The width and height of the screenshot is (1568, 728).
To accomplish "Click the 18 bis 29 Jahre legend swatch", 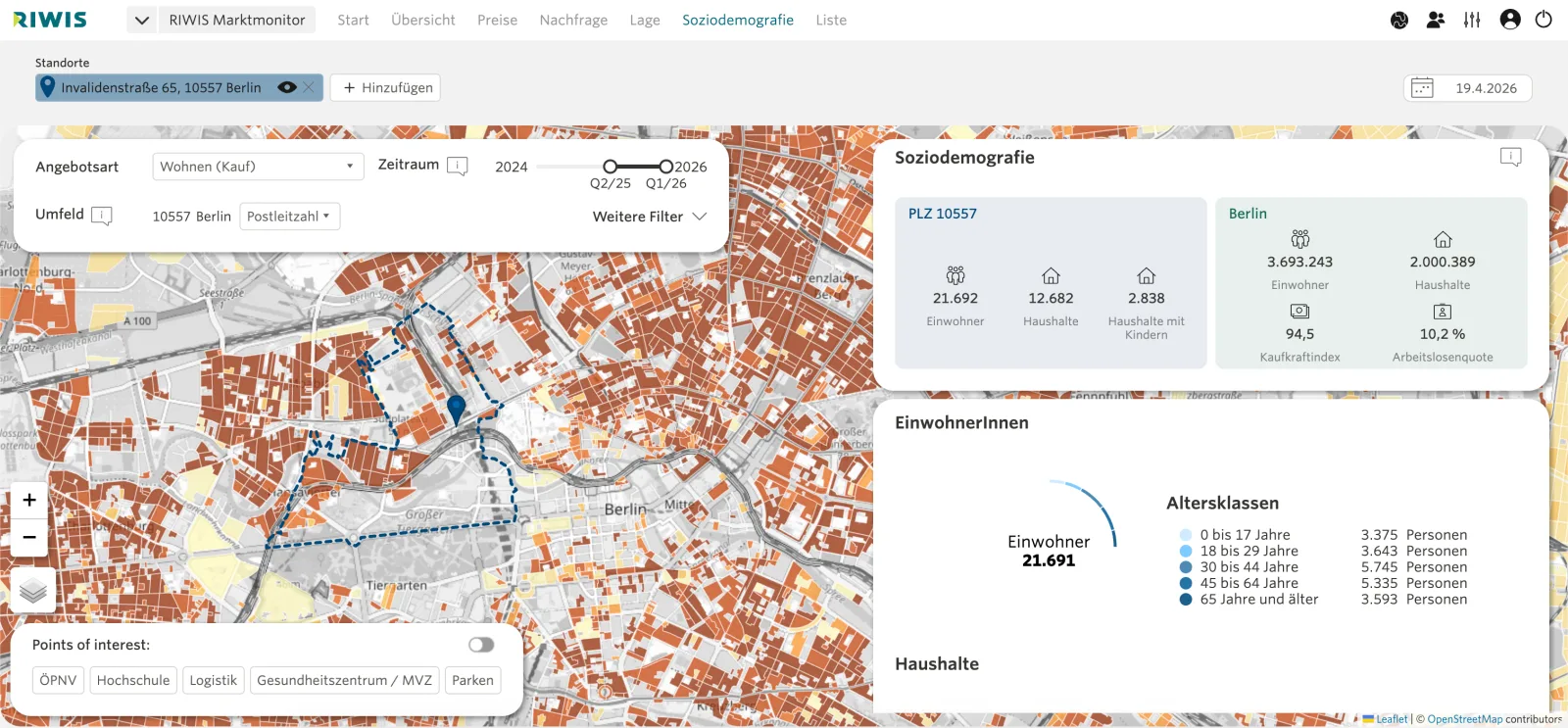I will click(1186, 551).
